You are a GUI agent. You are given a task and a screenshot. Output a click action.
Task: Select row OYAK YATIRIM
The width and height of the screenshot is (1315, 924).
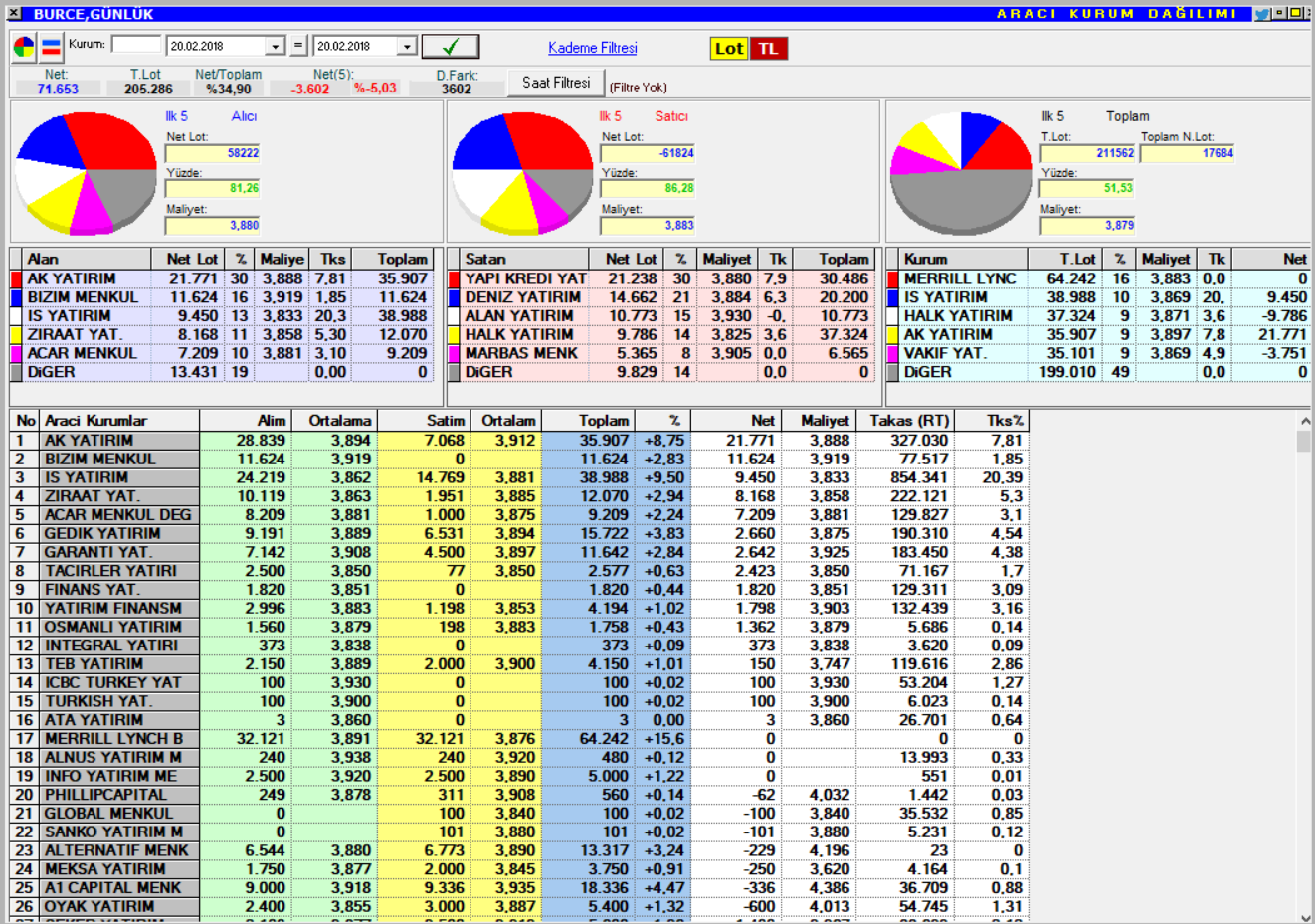(519, 906)
